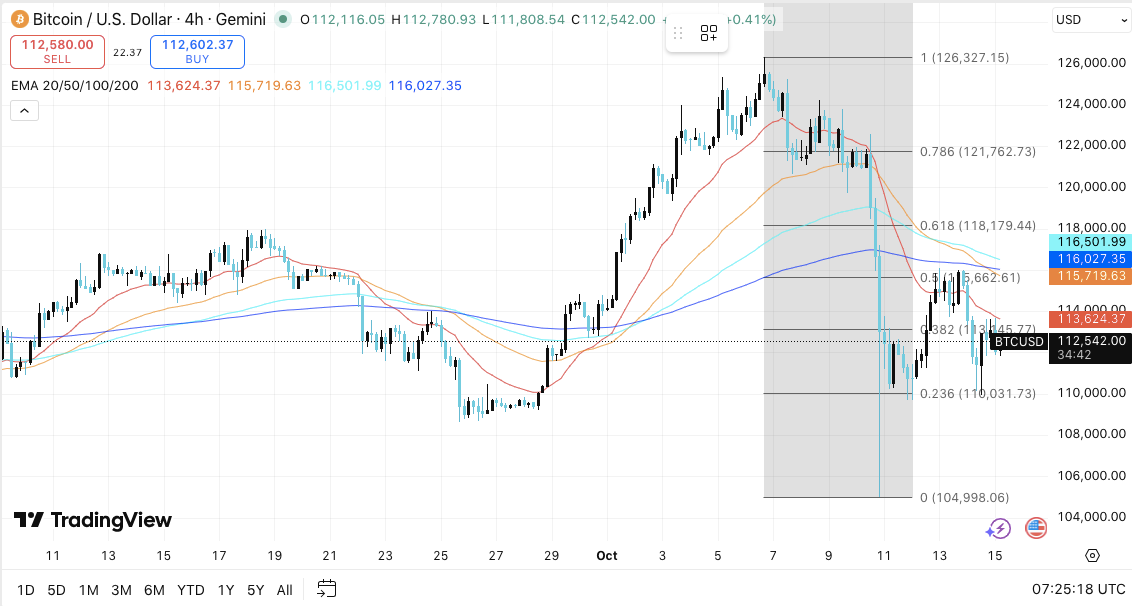This screenshot has height=606, width=1132.
Task: Open the USD currency dropdown
Action: pyautogui.click(x=1091, y=19)
